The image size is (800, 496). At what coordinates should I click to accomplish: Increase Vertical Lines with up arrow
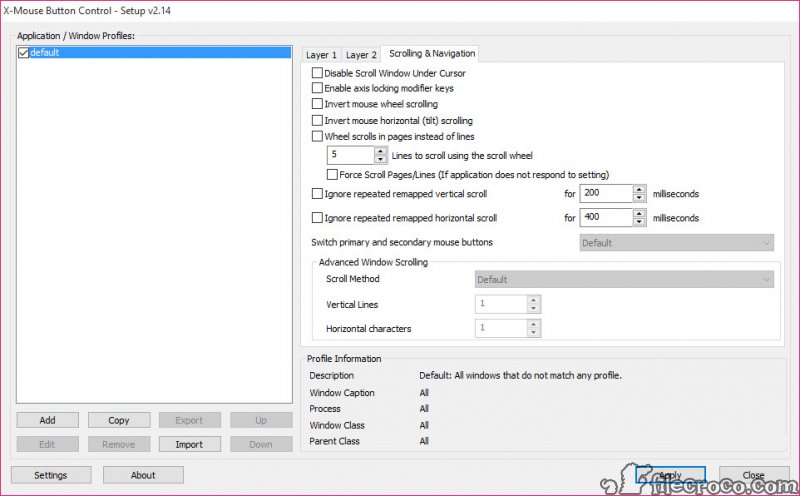534,300
